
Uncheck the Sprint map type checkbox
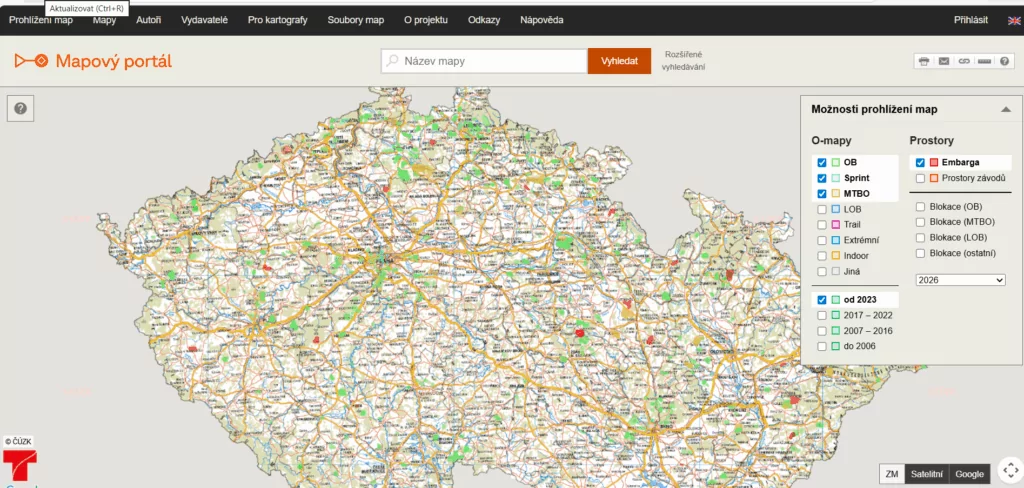822,178
